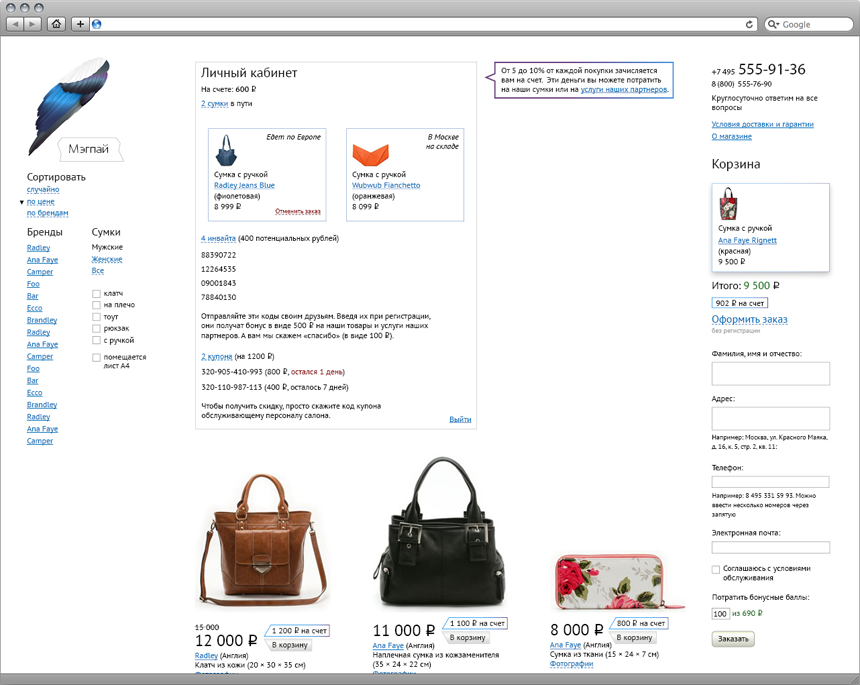
Task: Check the клатч filter checkbox
Action: pyautogui.click(x=96, y=293)
